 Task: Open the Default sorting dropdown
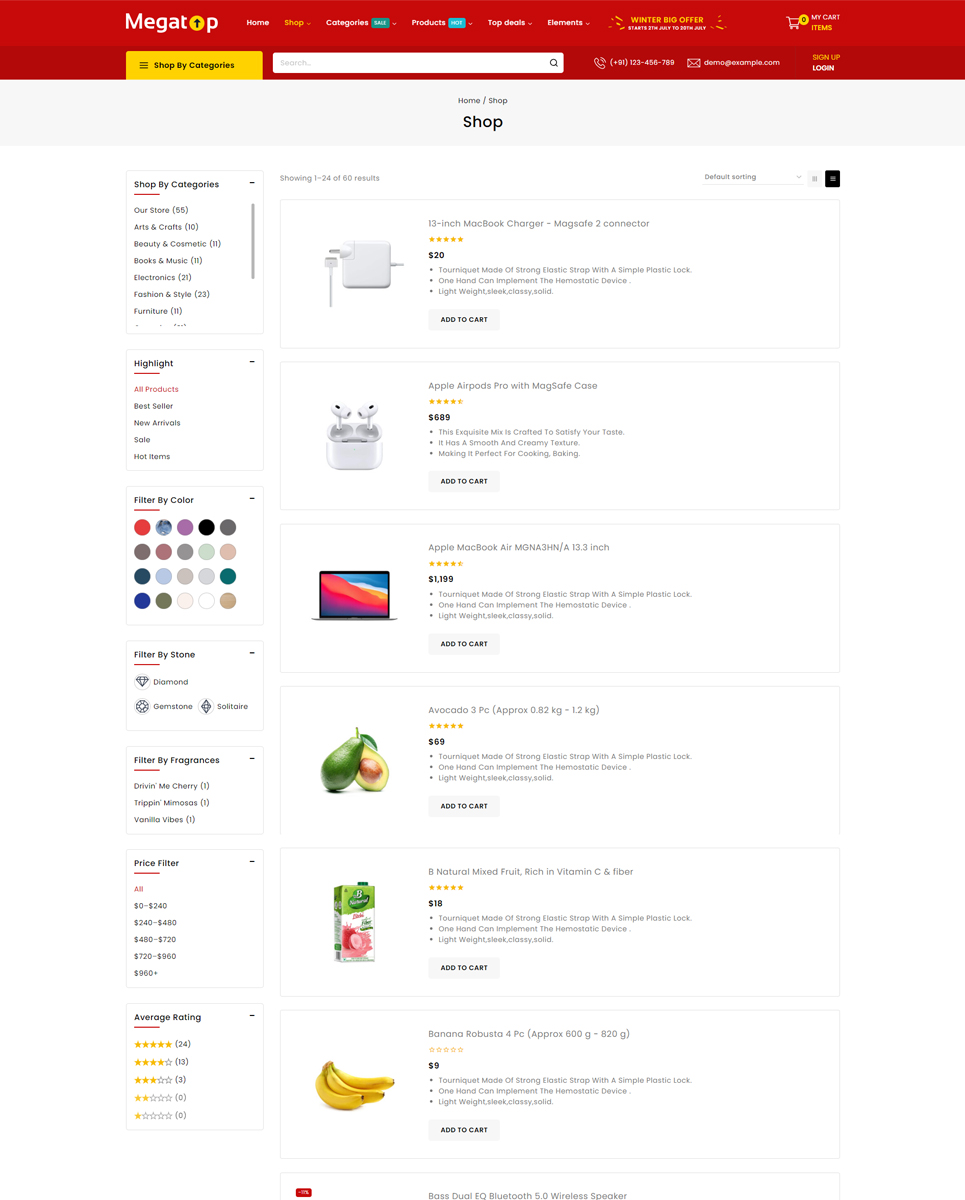752,178
